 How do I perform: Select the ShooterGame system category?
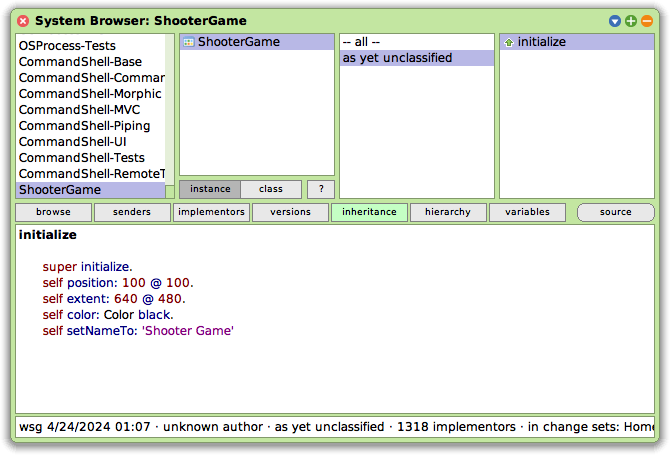point(91,190)
